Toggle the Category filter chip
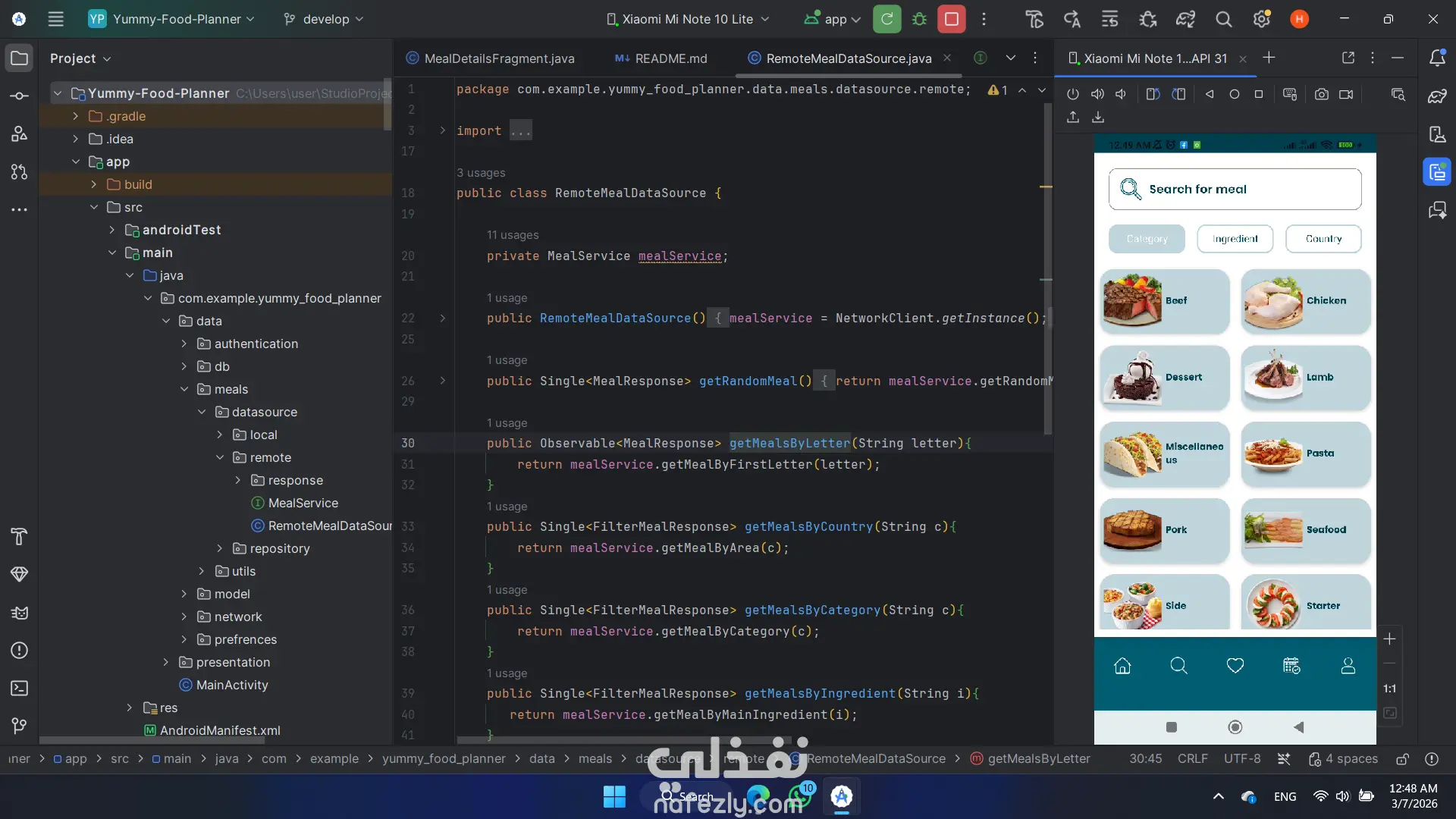The width and height of the screenshot is (1456, 819). coord(1147,239)
